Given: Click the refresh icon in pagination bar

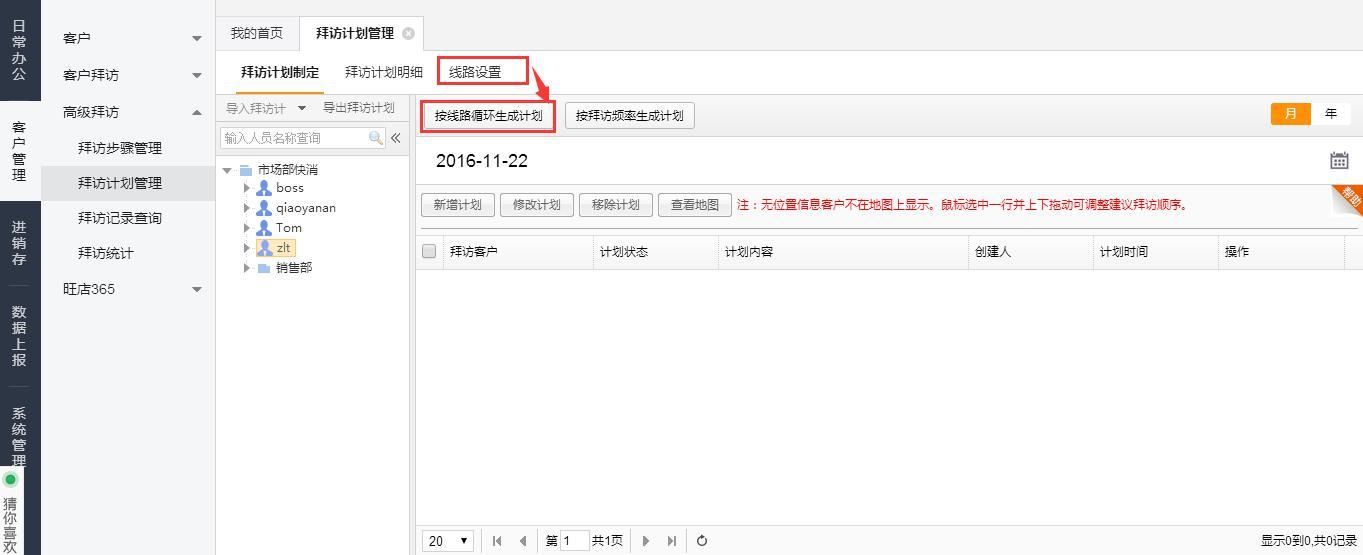Looking at the screenshot, I should pyautogui.click(x=702, y=541).
